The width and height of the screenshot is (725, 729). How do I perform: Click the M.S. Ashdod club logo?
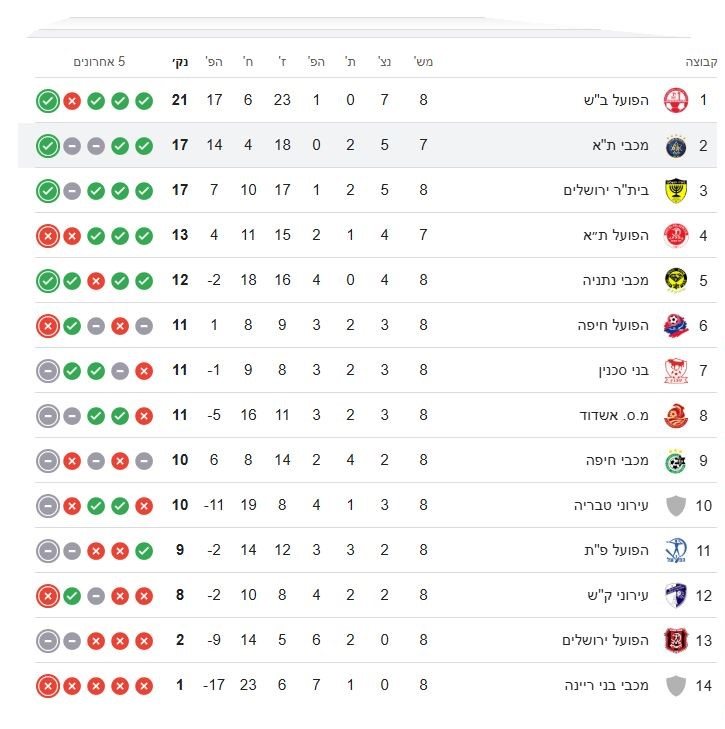677,415
